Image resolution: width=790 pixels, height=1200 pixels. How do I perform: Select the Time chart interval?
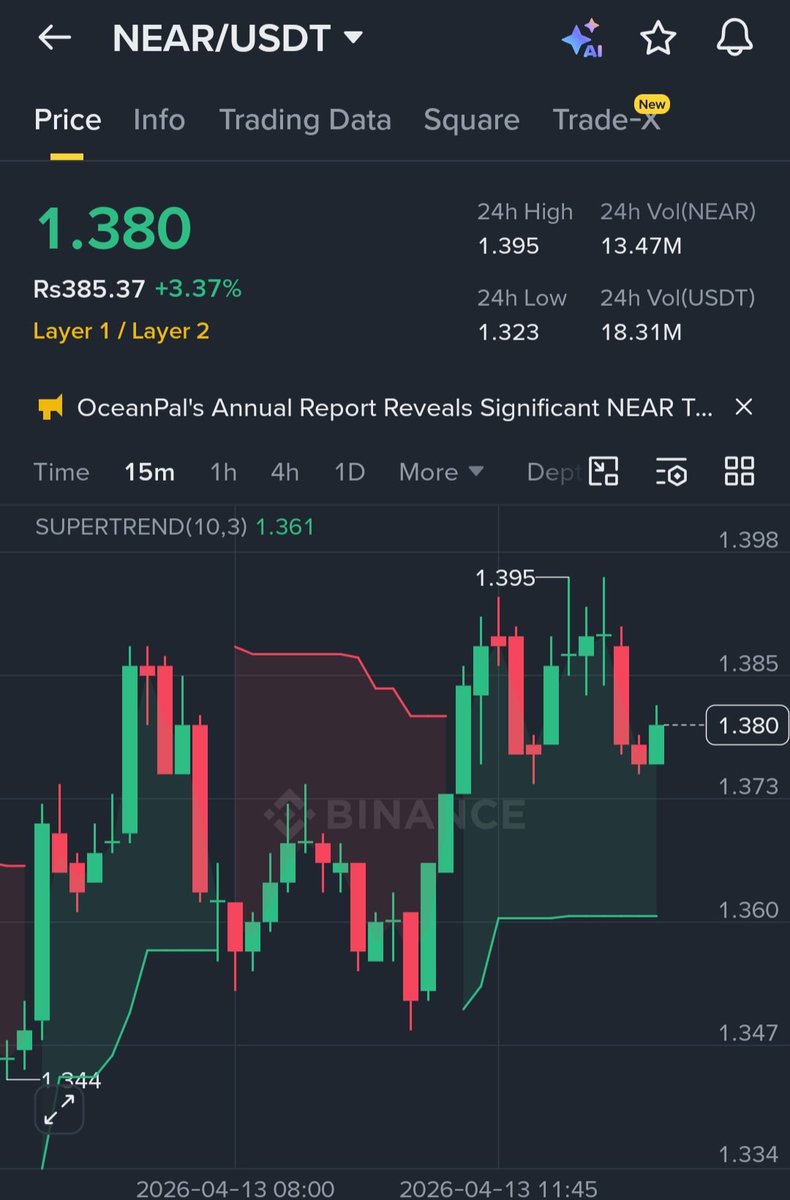pos(61,472)
